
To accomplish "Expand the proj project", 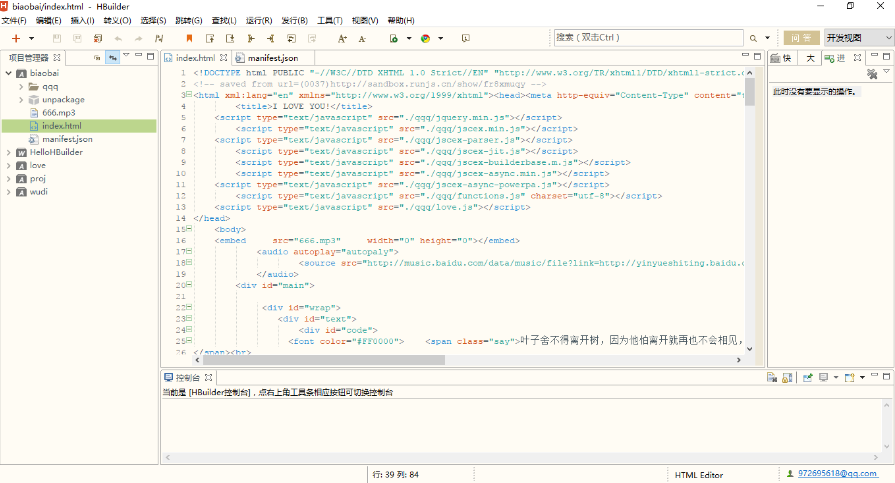I will pos(9,178).
